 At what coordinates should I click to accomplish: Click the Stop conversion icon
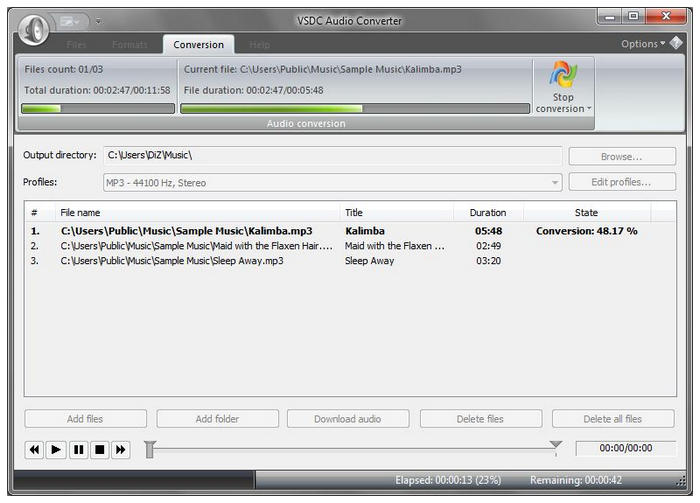click(x=563, y=75)
